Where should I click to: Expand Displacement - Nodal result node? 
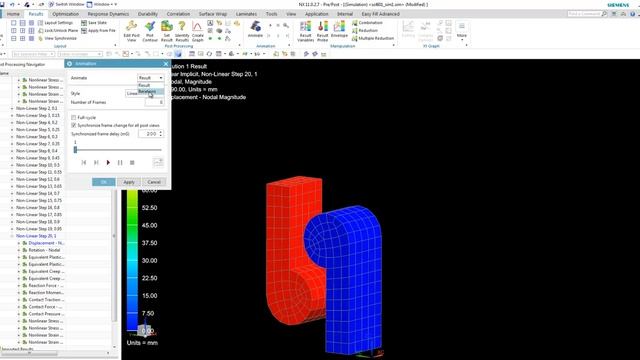tap(19, 243)
